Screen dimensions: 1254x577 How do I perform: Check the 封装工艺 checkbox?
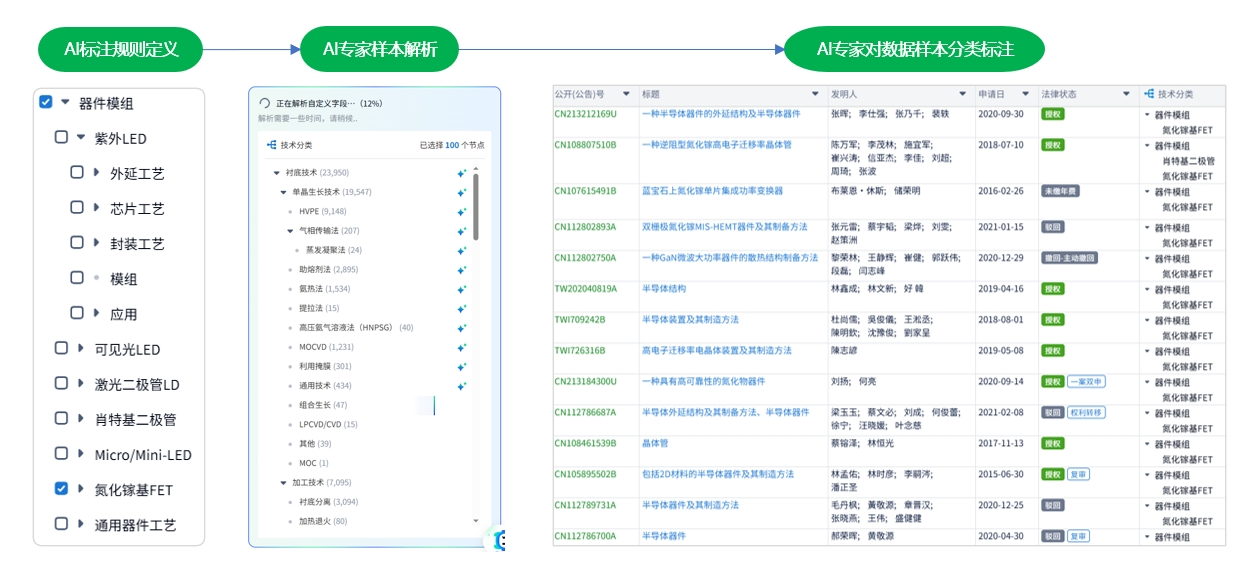coord(77,242)
